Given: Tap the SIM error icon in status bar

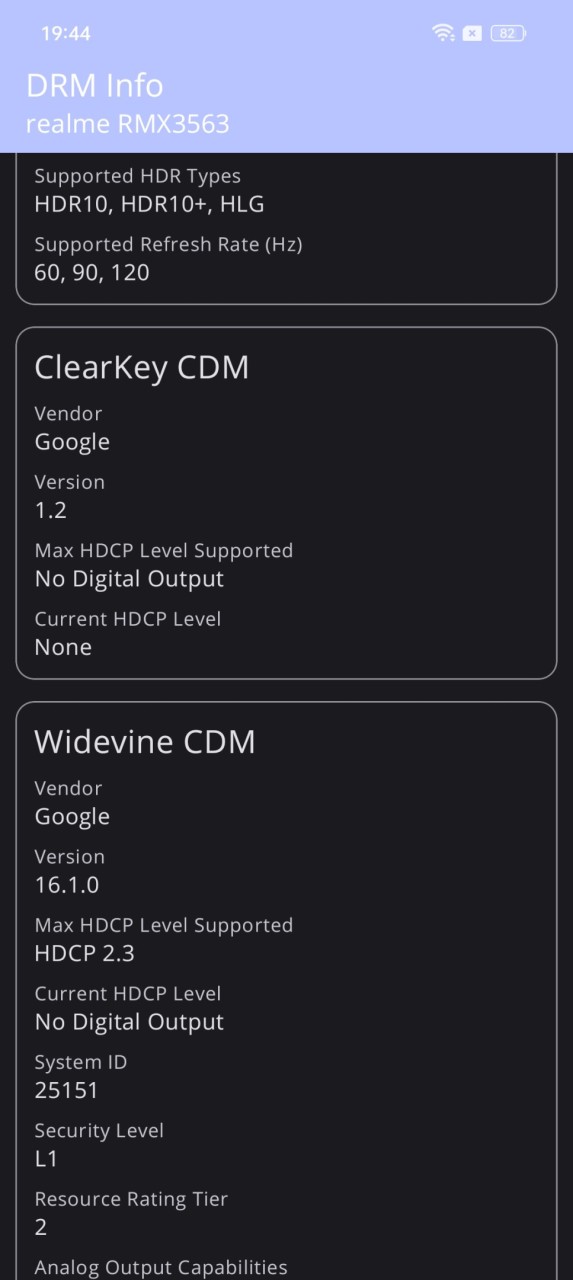Looking at the screenshot, I should point(473,33).
